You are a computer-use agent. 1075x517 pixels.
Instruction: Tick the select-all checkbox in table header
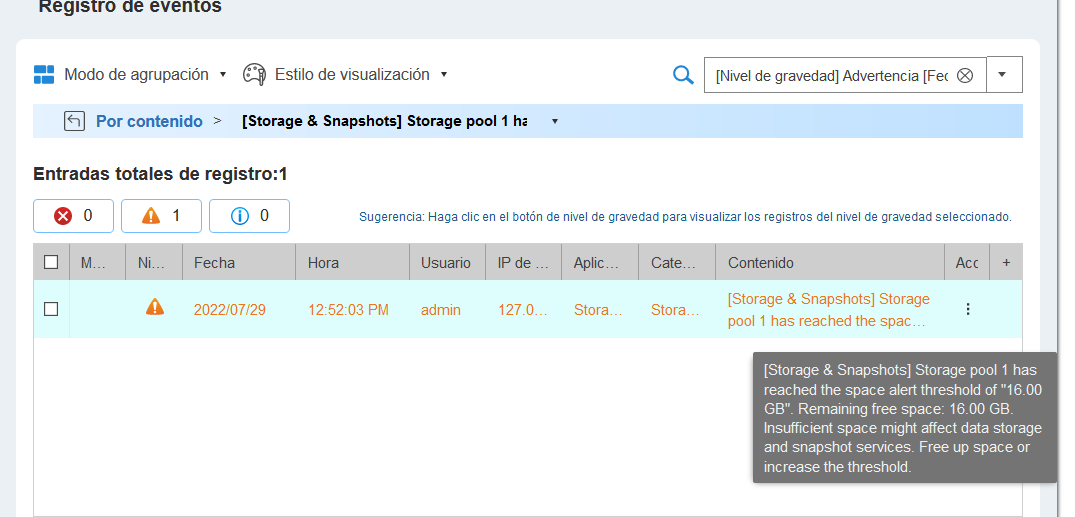click(51, 263)
